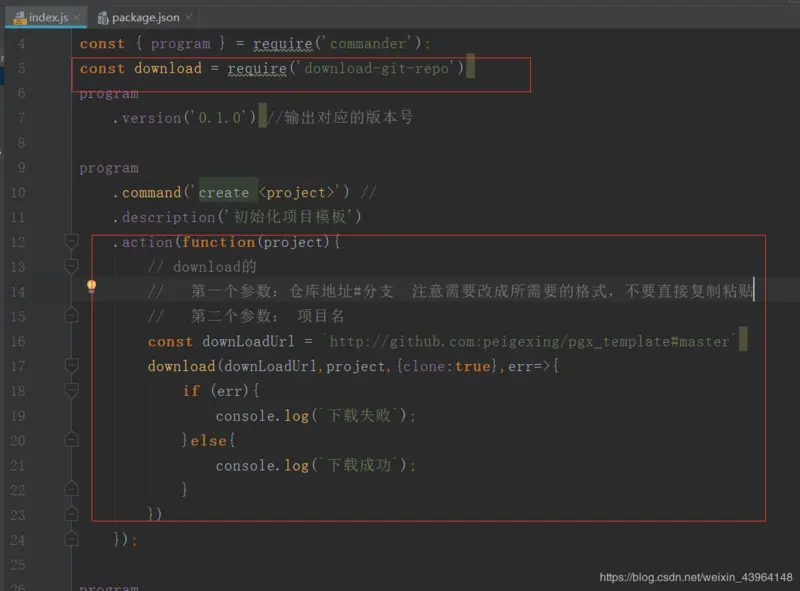
Task: Switch to the index.js tab
Action: click(x=46, y=17)
